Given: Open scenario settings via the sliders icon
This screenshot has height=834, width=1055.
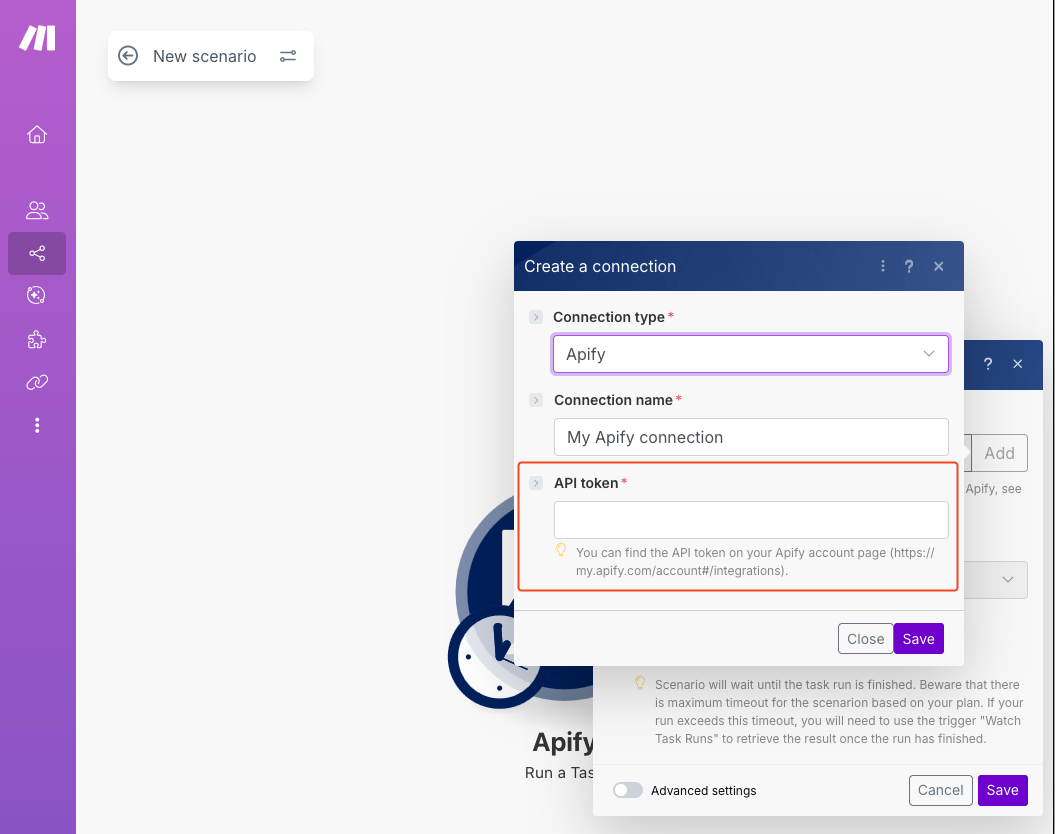Looking at the screenshot, I should [x=288, y=56].
